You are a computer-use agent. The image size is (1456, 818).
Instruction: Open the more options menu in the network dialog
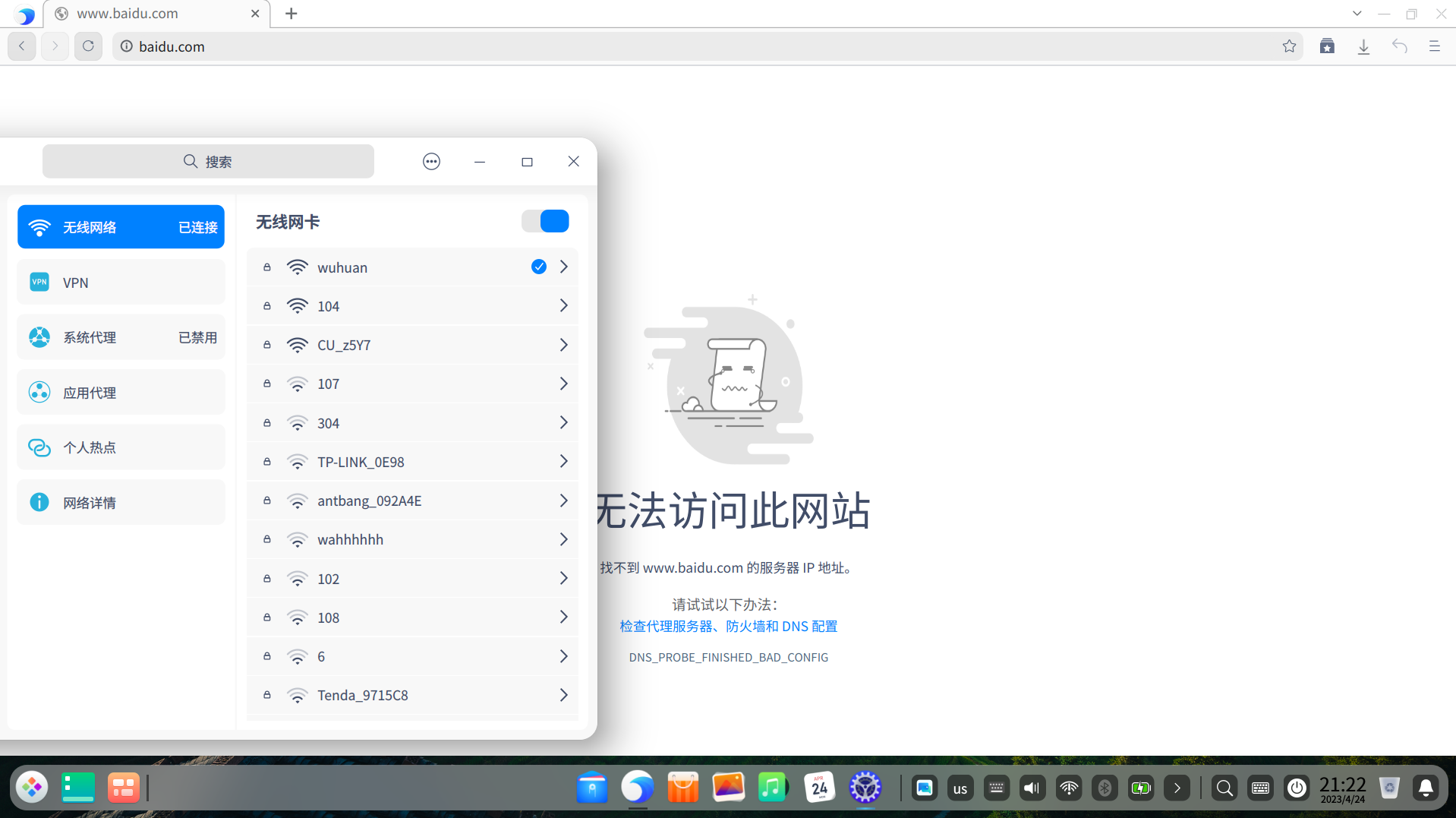431,161
